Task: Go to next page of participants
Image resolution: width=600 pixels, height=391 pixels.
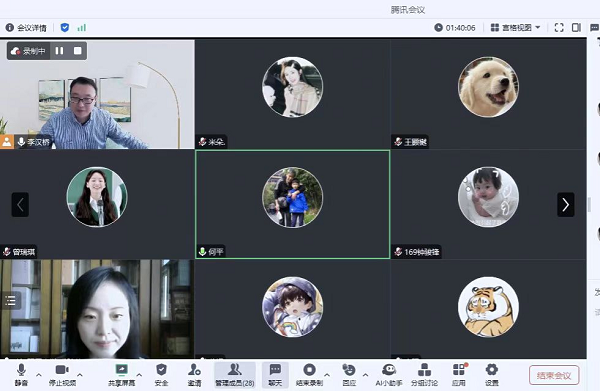Action: 566,205
